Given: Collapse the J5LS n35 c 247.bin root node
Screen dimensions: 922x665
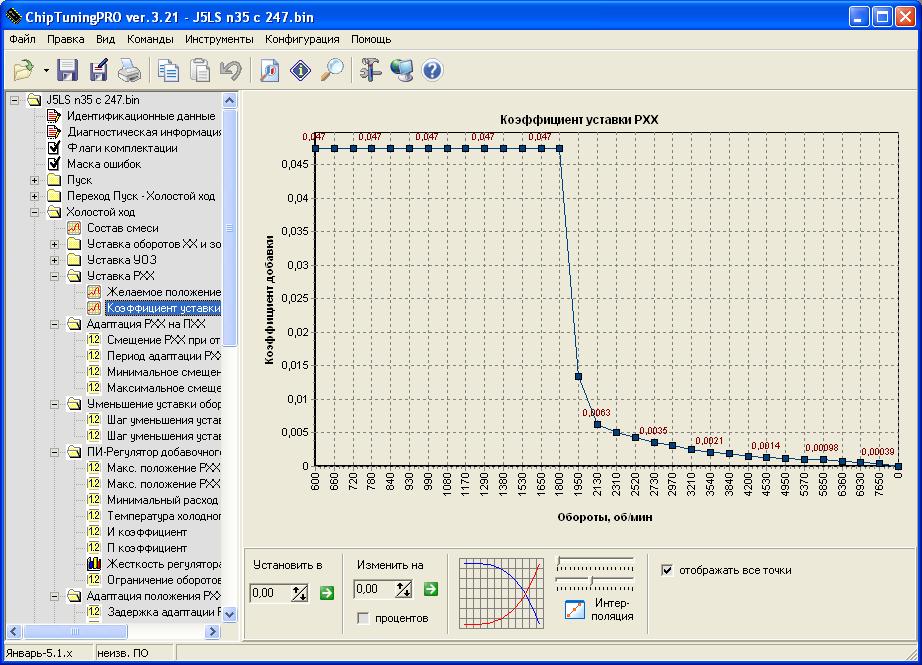Looking at the screenshot, I should point(15,100).
